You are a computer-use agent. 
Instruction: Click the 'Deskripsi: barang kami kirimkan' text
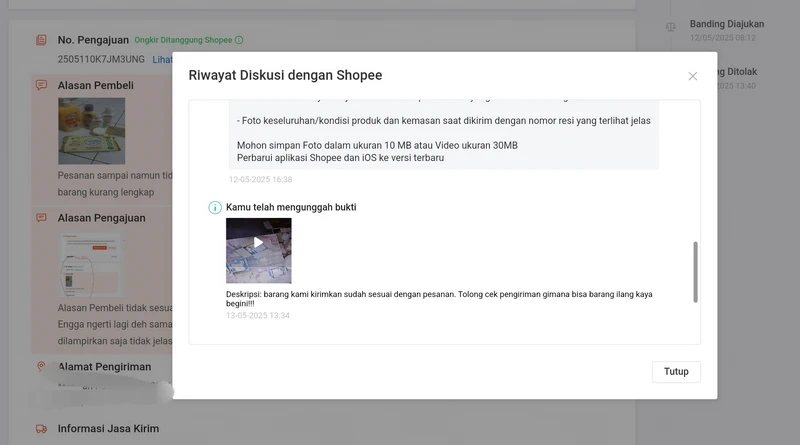click(439, 299)
